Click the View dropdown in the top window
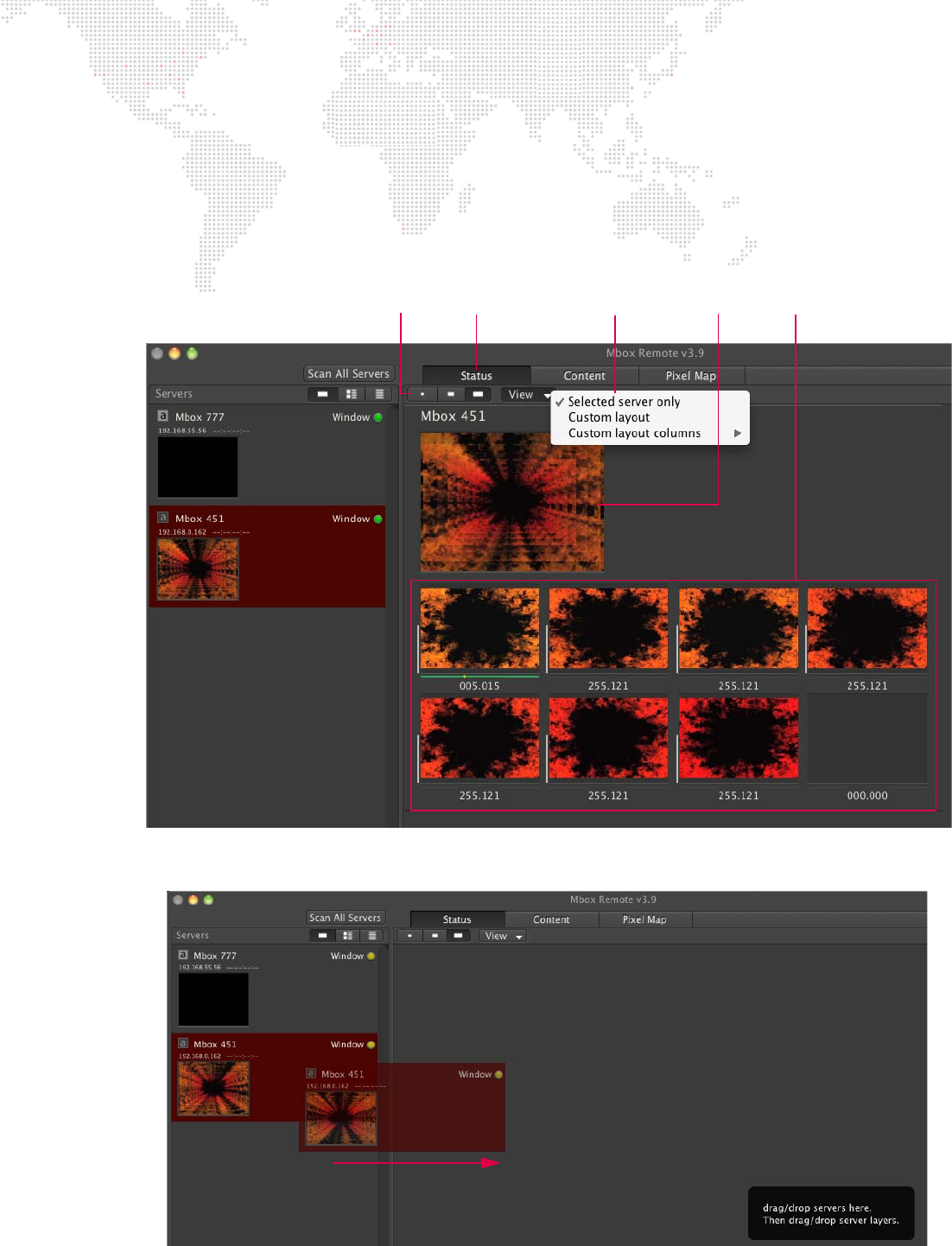Image resolution: width=952 pixels, height=1246 pixels. pos(525,395)
